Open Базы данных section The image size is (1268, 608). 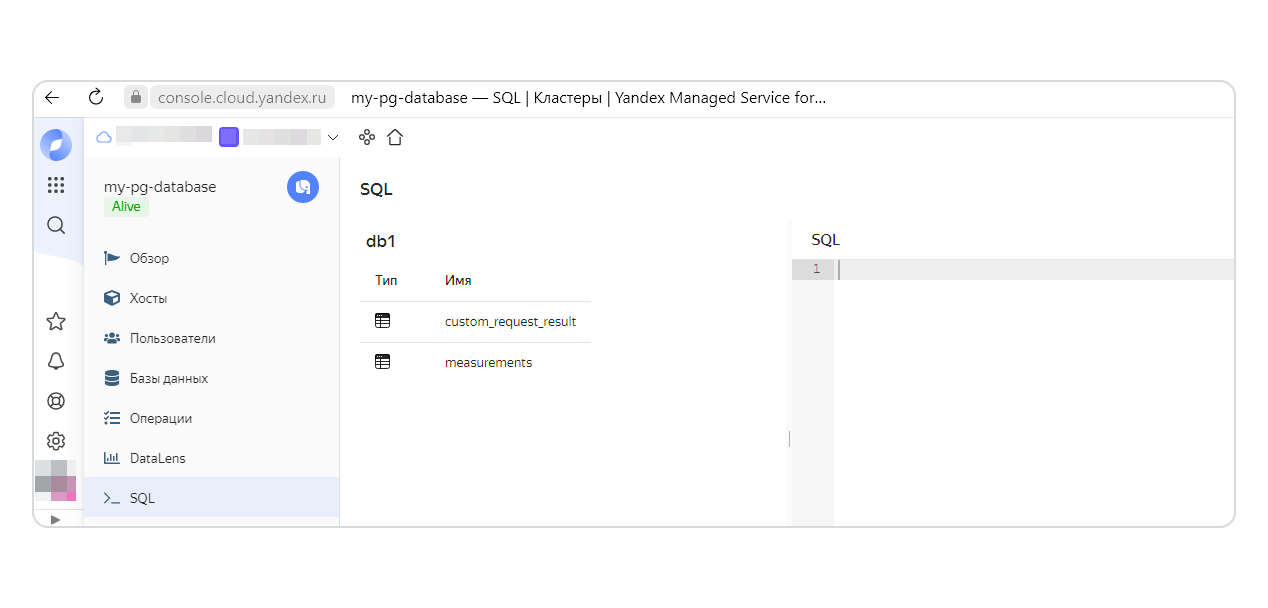point(212,378)
